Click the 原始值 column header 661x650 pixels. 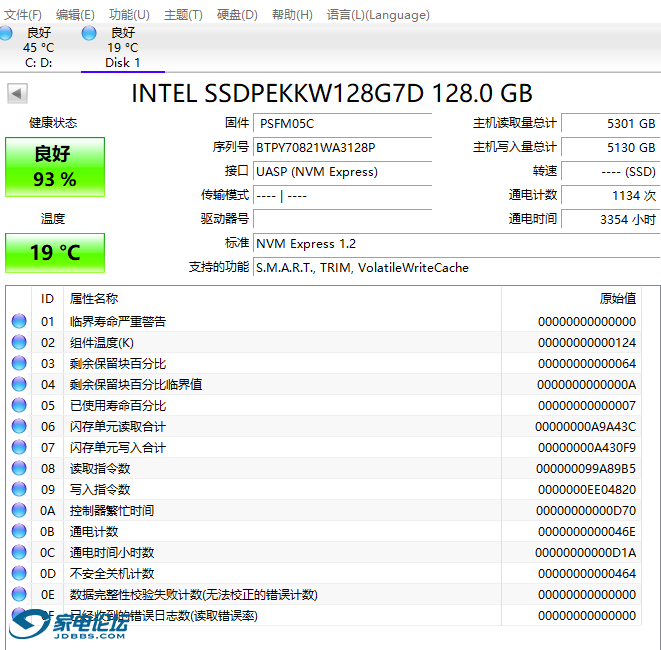coord(572,299)
